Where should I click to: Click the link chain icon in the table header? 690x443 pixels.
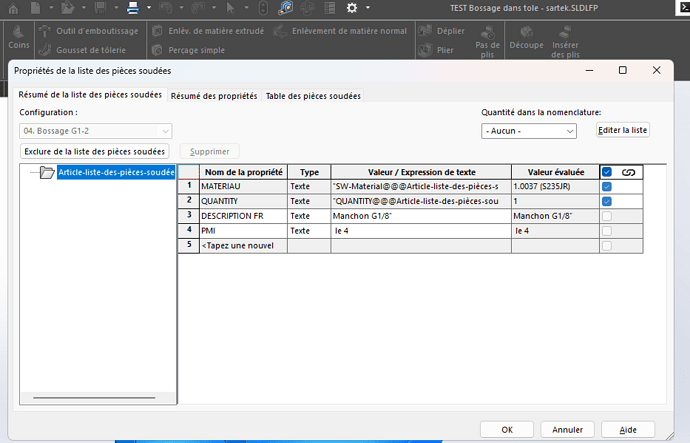coord(629,172)
